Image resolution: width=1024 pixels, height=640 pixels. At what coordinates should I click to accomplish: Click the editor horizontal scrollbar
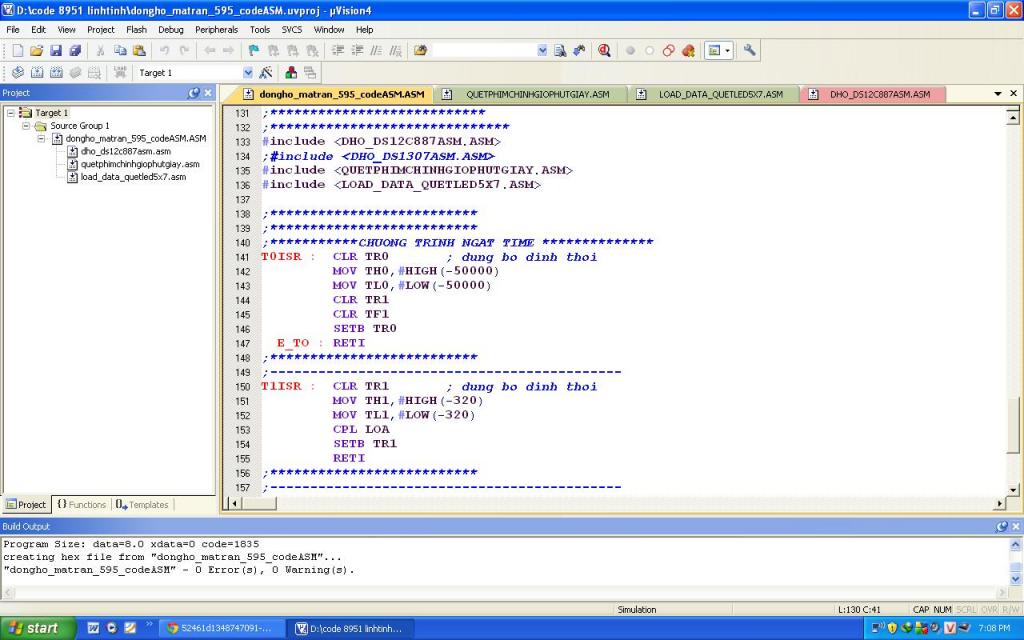[x=600, y=503]
